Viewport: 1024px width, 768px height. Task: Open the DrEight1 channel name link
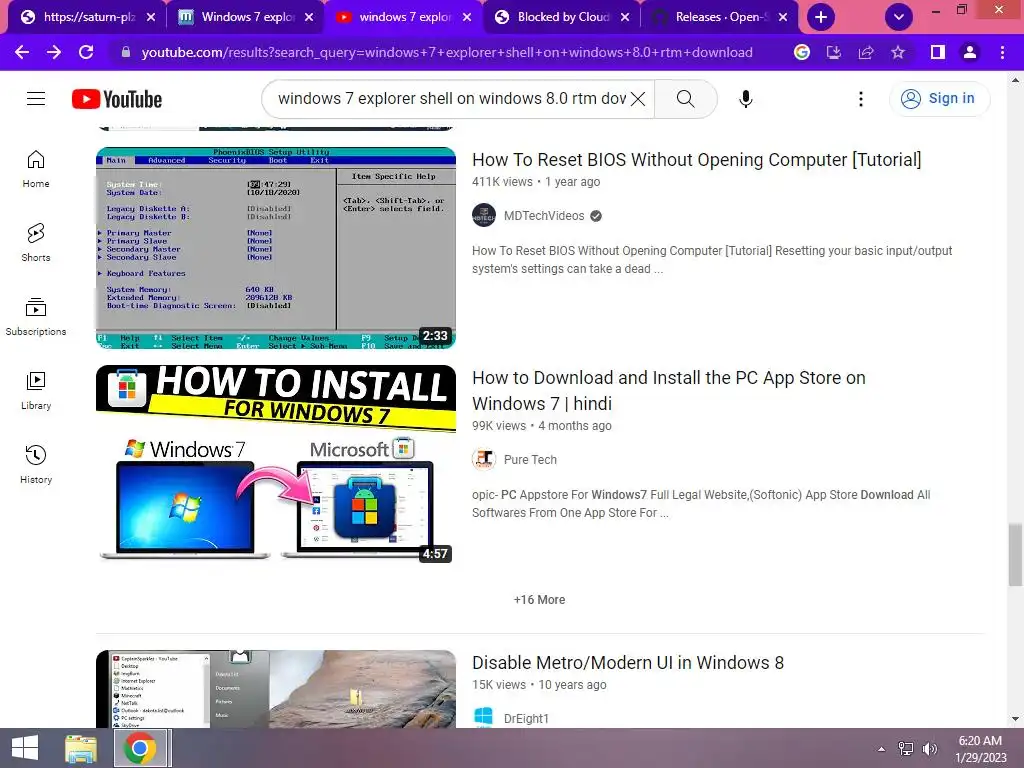(526, 718)
